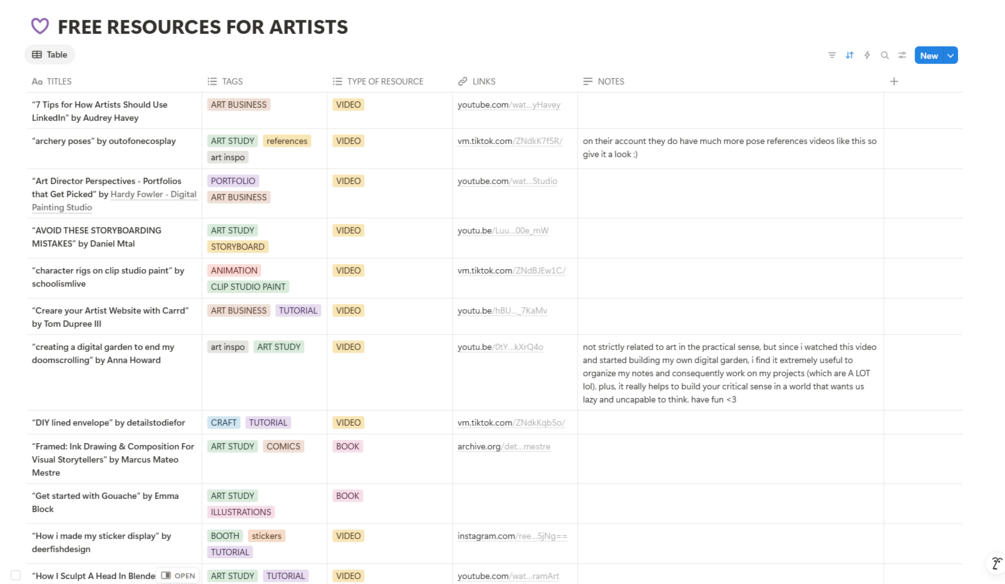Click the red ANIMATION tag
The image size is (1005, 584).
click(234, 270)
